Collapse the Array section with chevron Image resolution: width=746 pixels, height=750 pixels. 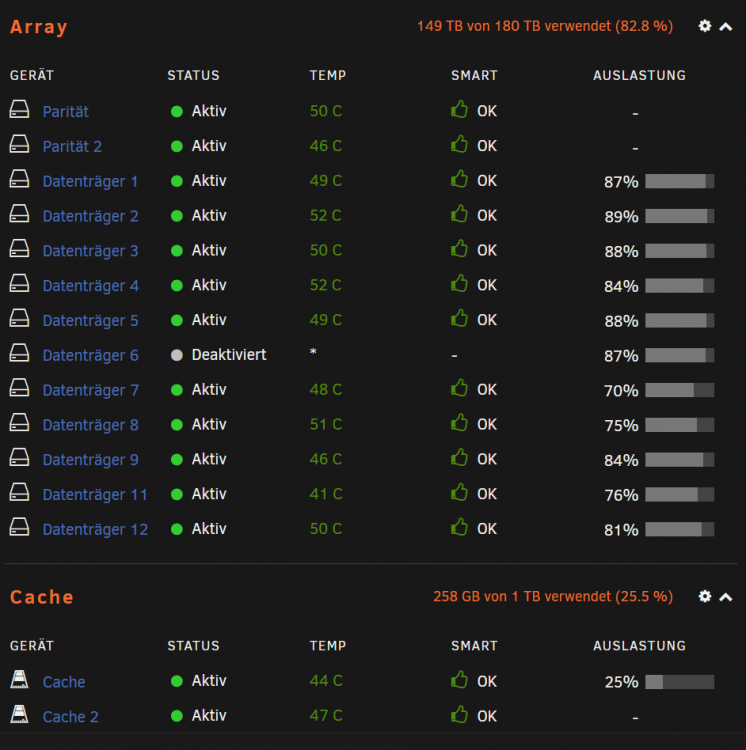[725, 27]
